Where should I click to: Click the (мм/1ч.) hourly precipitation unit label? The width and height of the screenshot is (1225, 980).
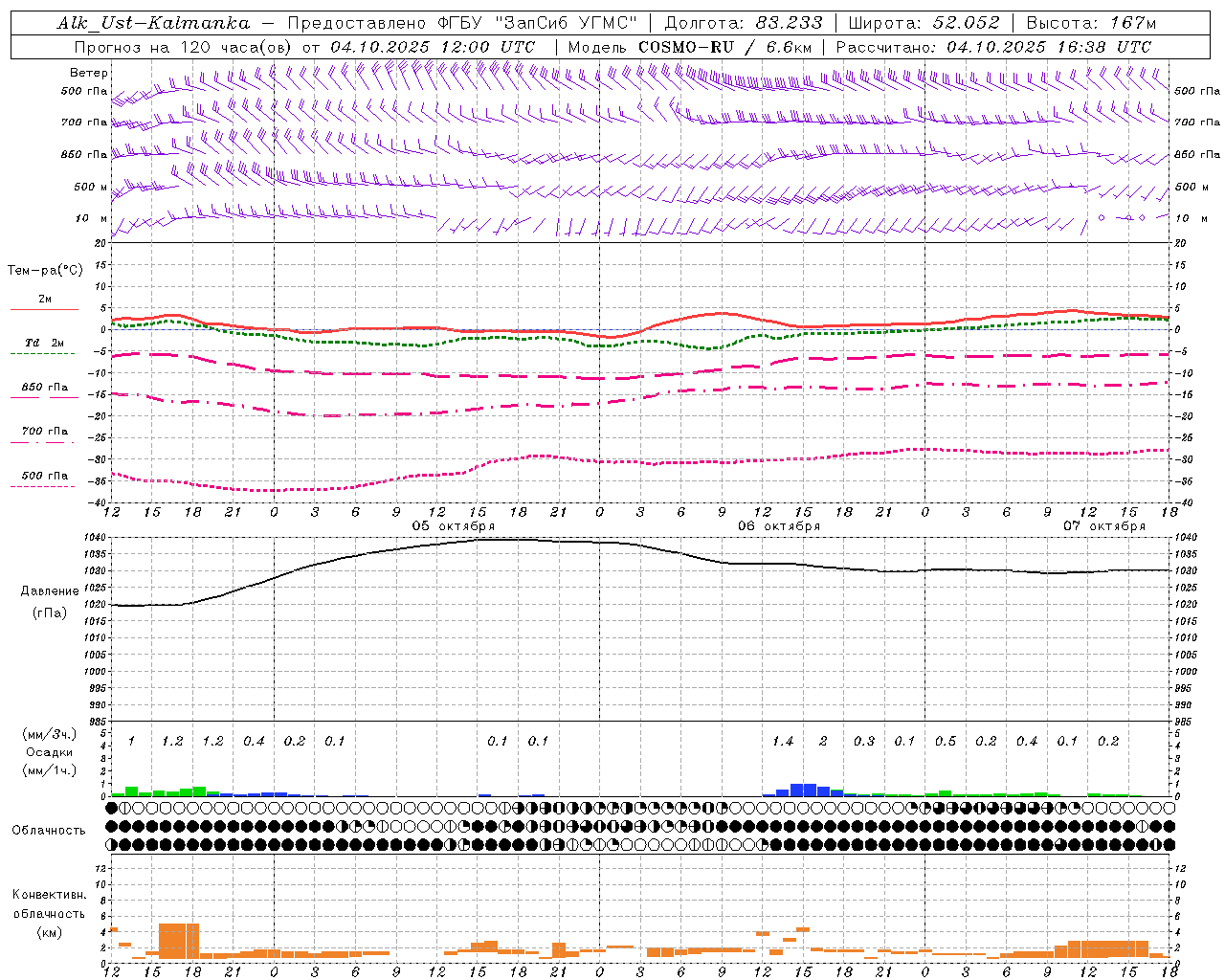pyautogui.click(x=50, y=770)
